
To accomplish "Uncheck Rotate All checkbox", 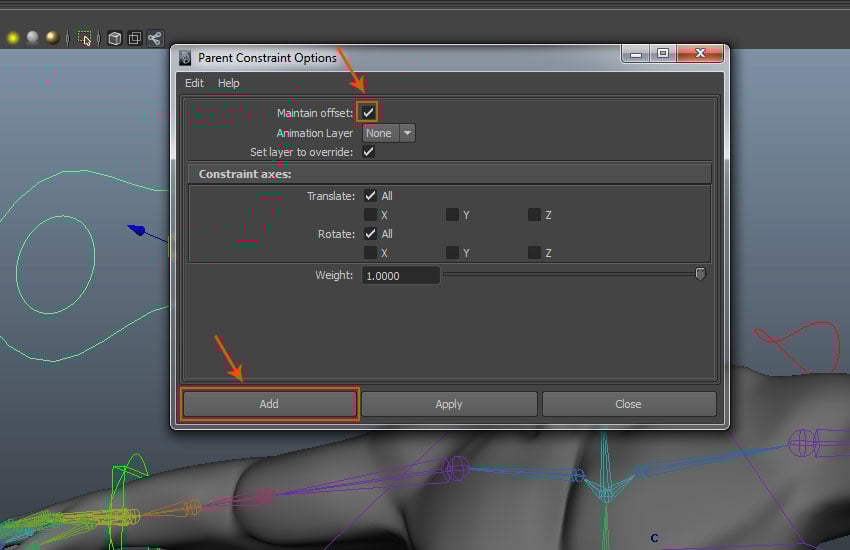I will [x=370, y=234].
